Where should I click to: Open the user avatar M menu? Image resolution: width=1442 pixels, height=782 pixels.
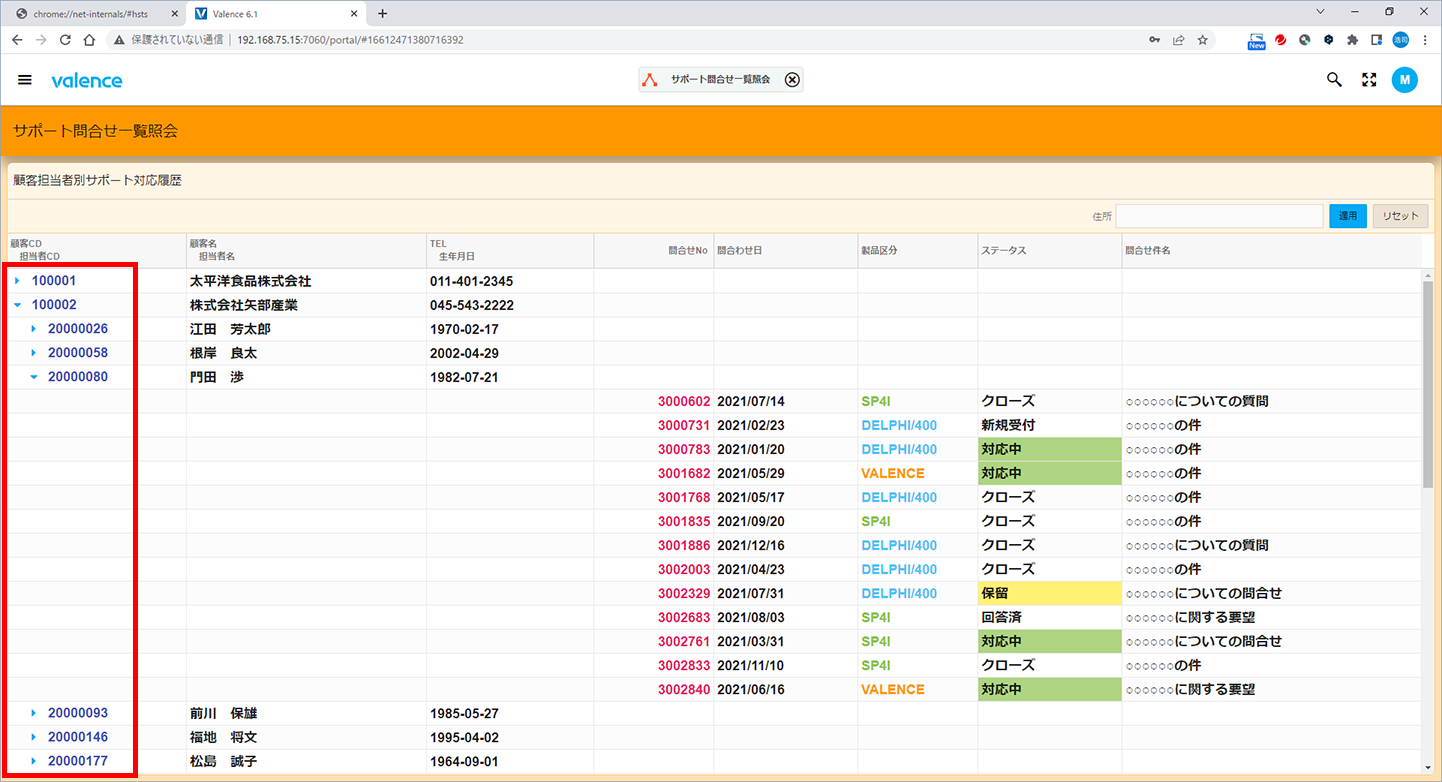1405,80
